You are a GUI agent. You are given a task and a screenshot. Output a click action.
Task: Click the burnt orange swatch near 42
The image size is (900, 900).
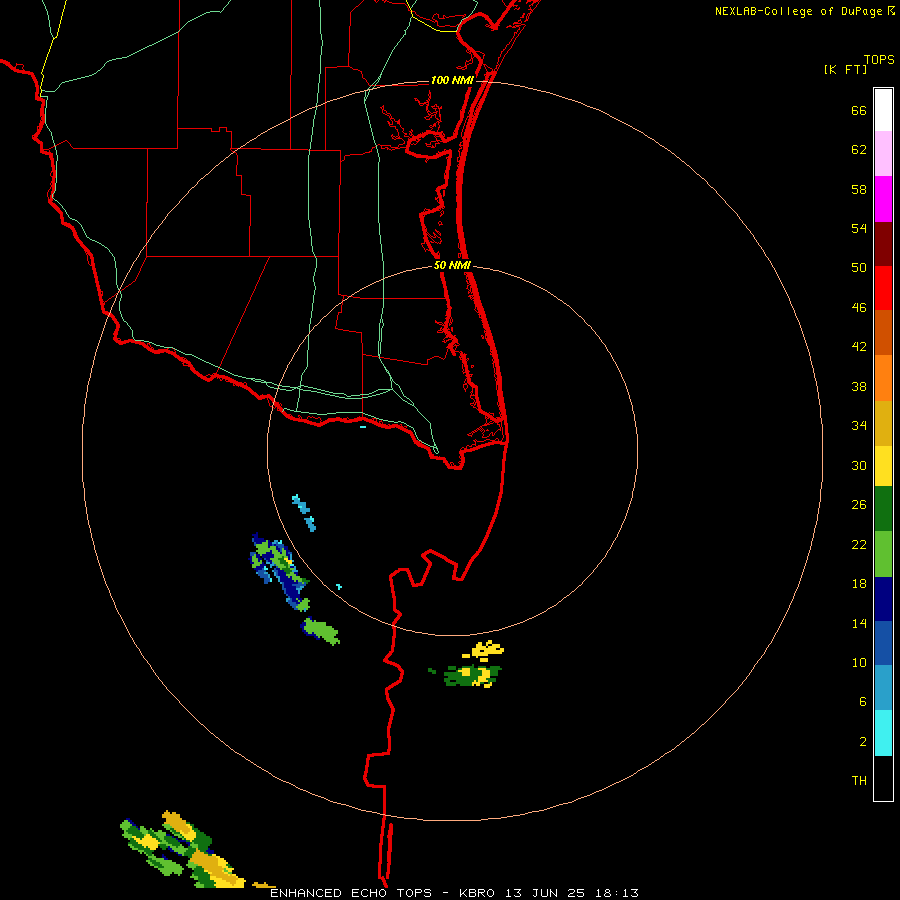[x=883, y=332]
